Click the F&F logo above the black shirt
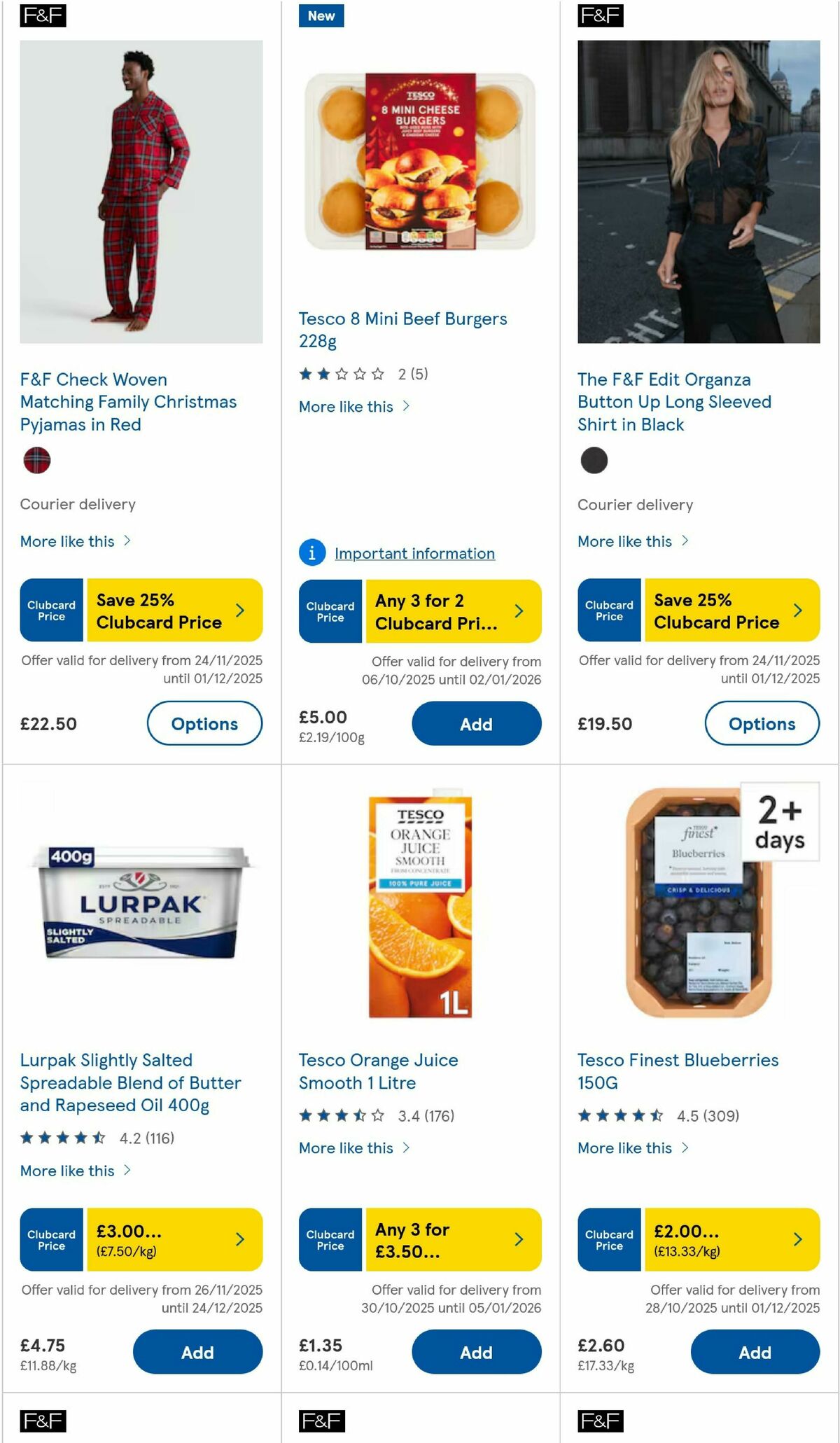 point(600,15)
